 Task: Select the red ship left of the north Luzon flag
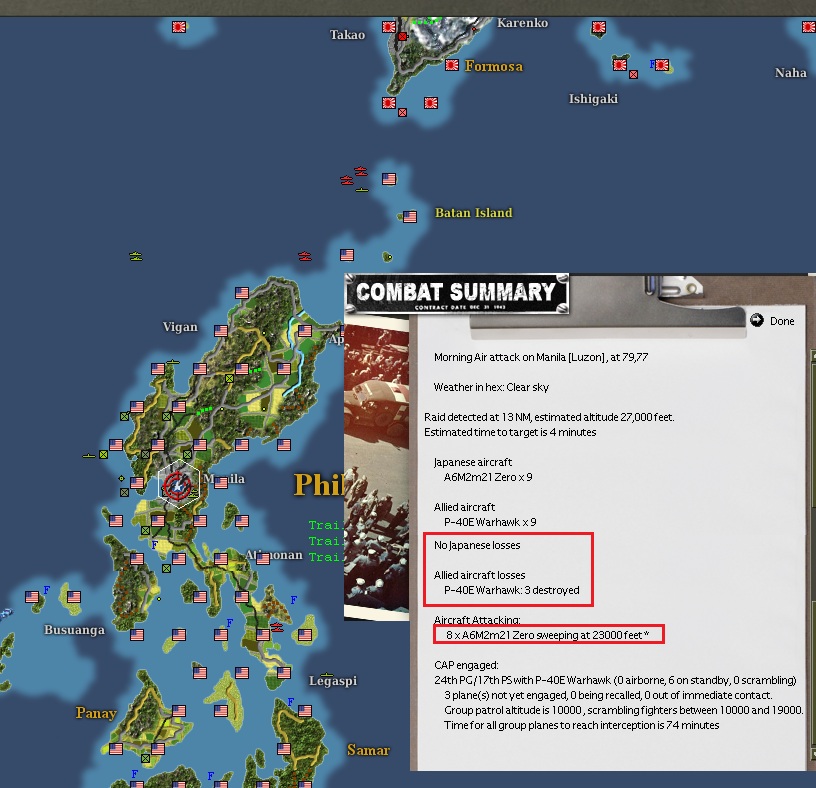coord(305,256)
